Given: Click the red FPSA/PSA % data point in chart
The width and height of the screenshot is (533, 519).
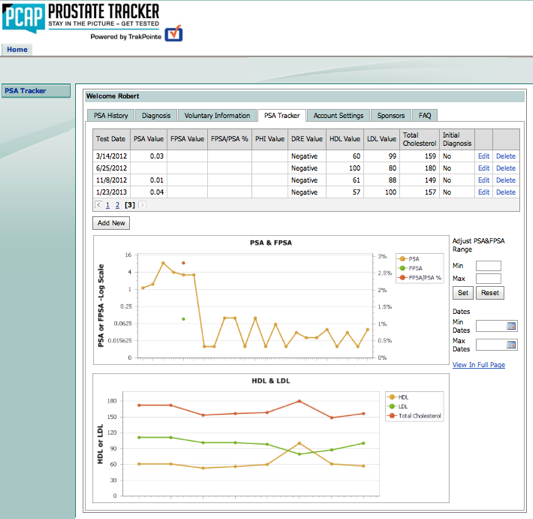Looking at the screenshot, I should [x=184, y=263].
